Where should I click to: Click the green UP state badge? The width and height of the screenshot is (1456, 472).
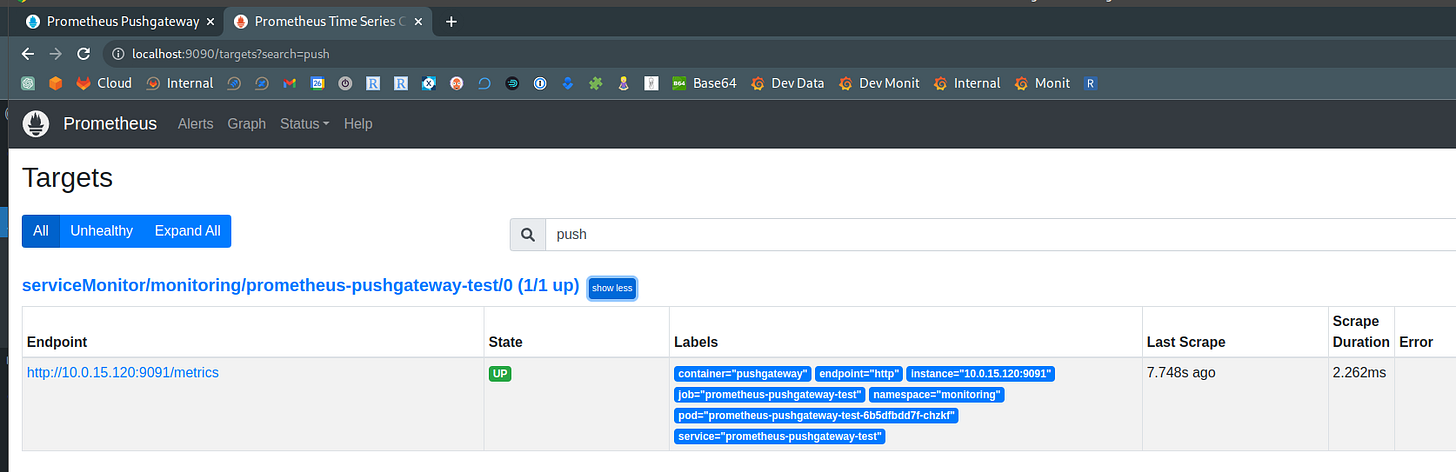(499, 374)
